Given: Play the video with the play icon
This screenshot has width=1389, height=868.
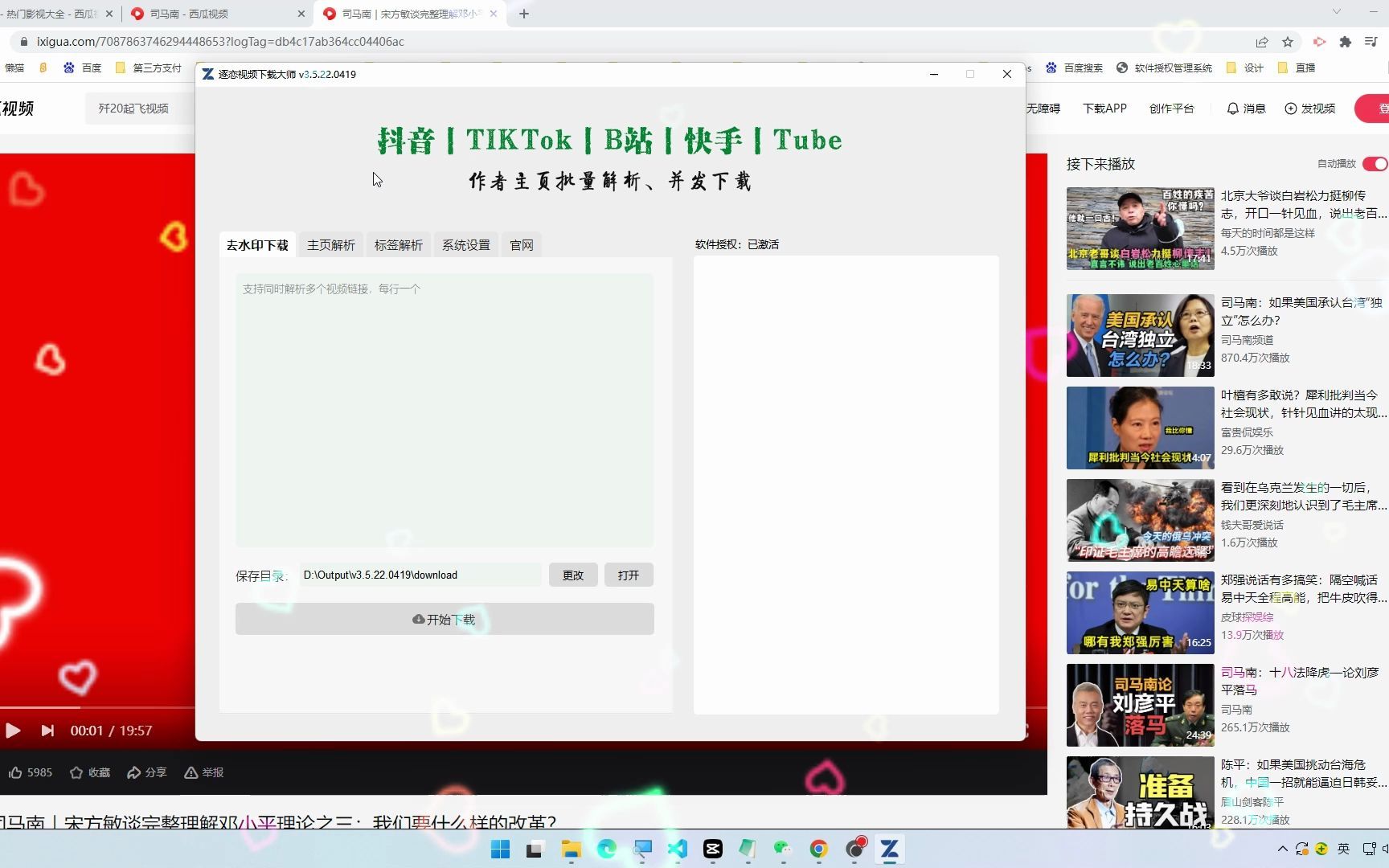Looking at the screenshot, I should click(x=13, y=731).
